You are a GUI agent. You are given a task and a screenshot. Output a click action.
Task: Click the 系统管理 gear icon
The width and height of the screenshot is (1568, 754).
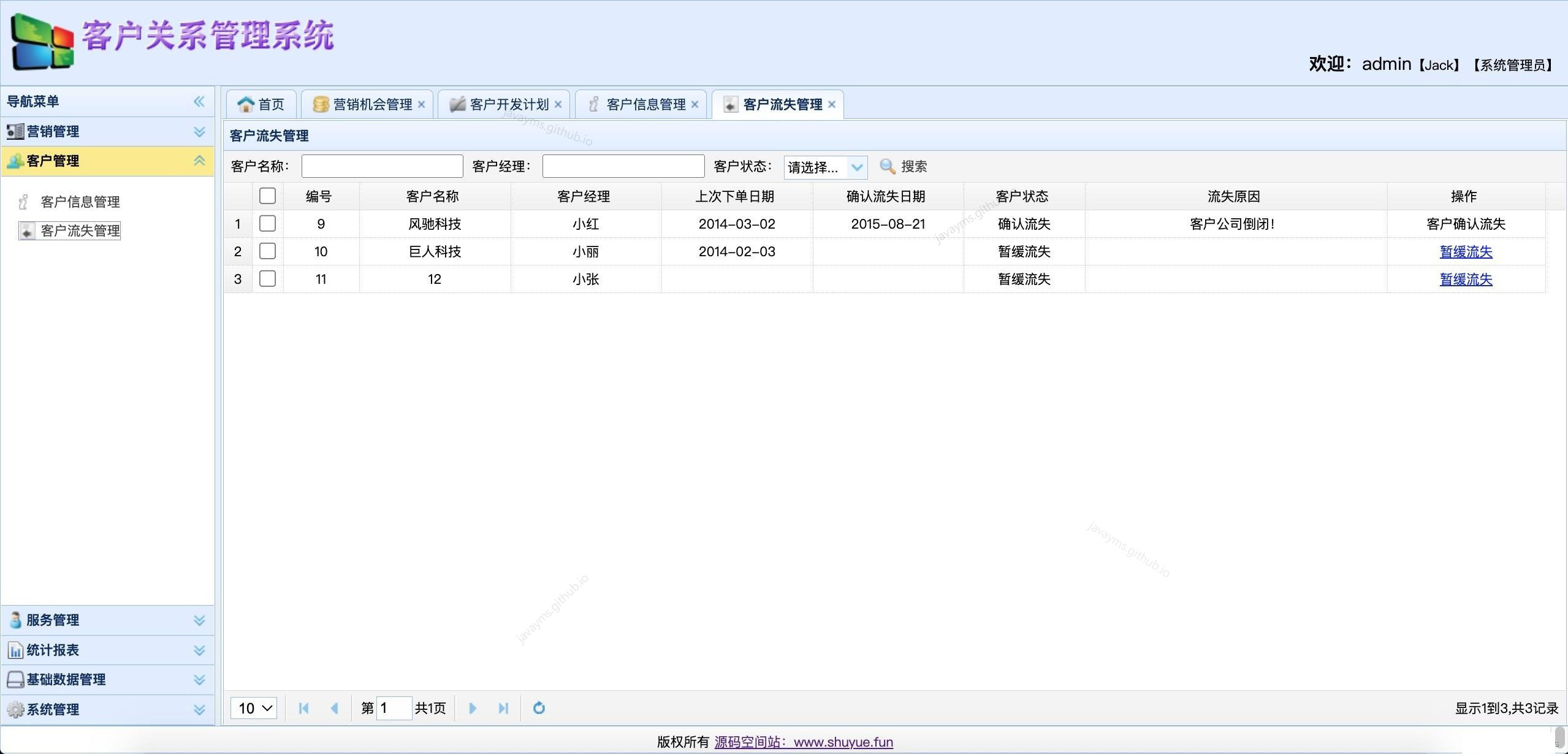tap(14, 709)
